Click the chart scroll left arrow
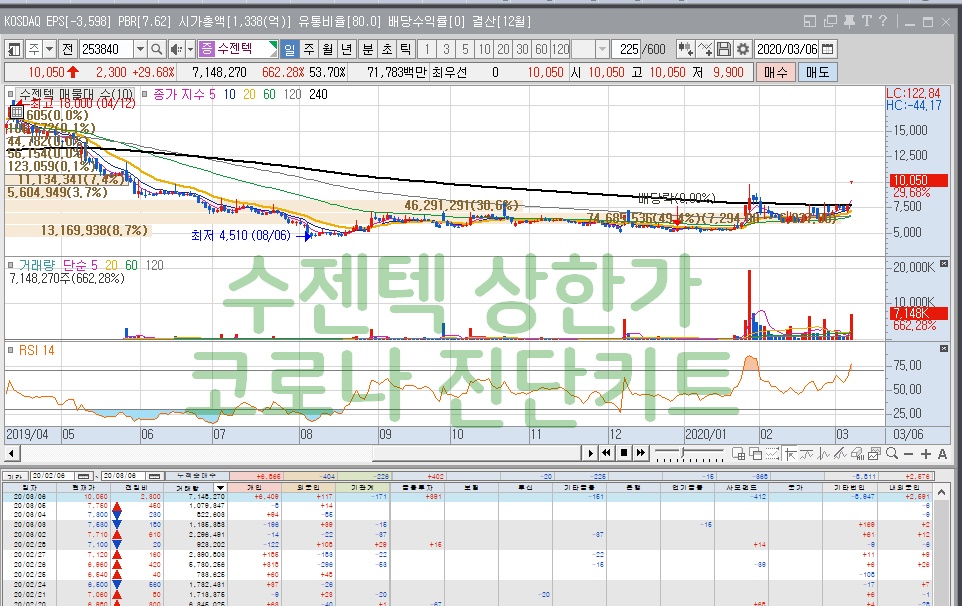The height and width of the screenshot is (606, 962). (x=12, y=454)
